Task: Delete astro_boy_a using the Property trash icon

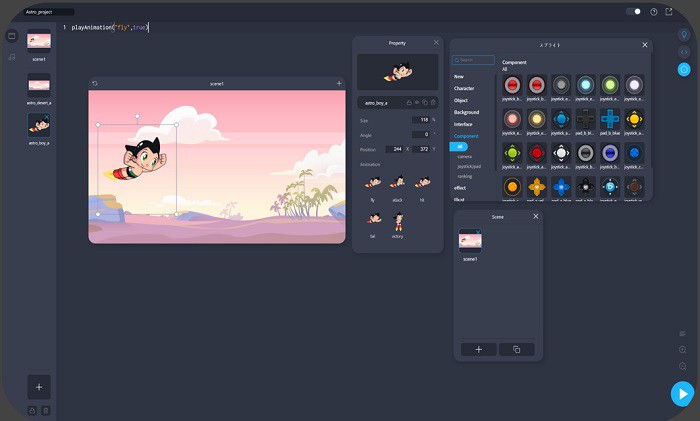Action: tap(434, 102)
